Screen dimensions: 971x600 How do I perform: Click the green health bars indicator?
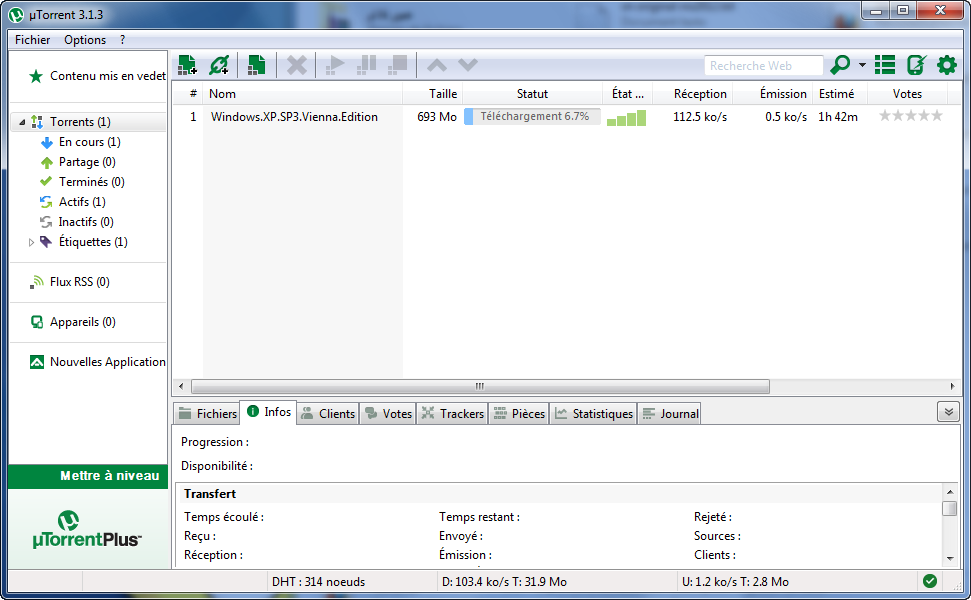(627, 118)
